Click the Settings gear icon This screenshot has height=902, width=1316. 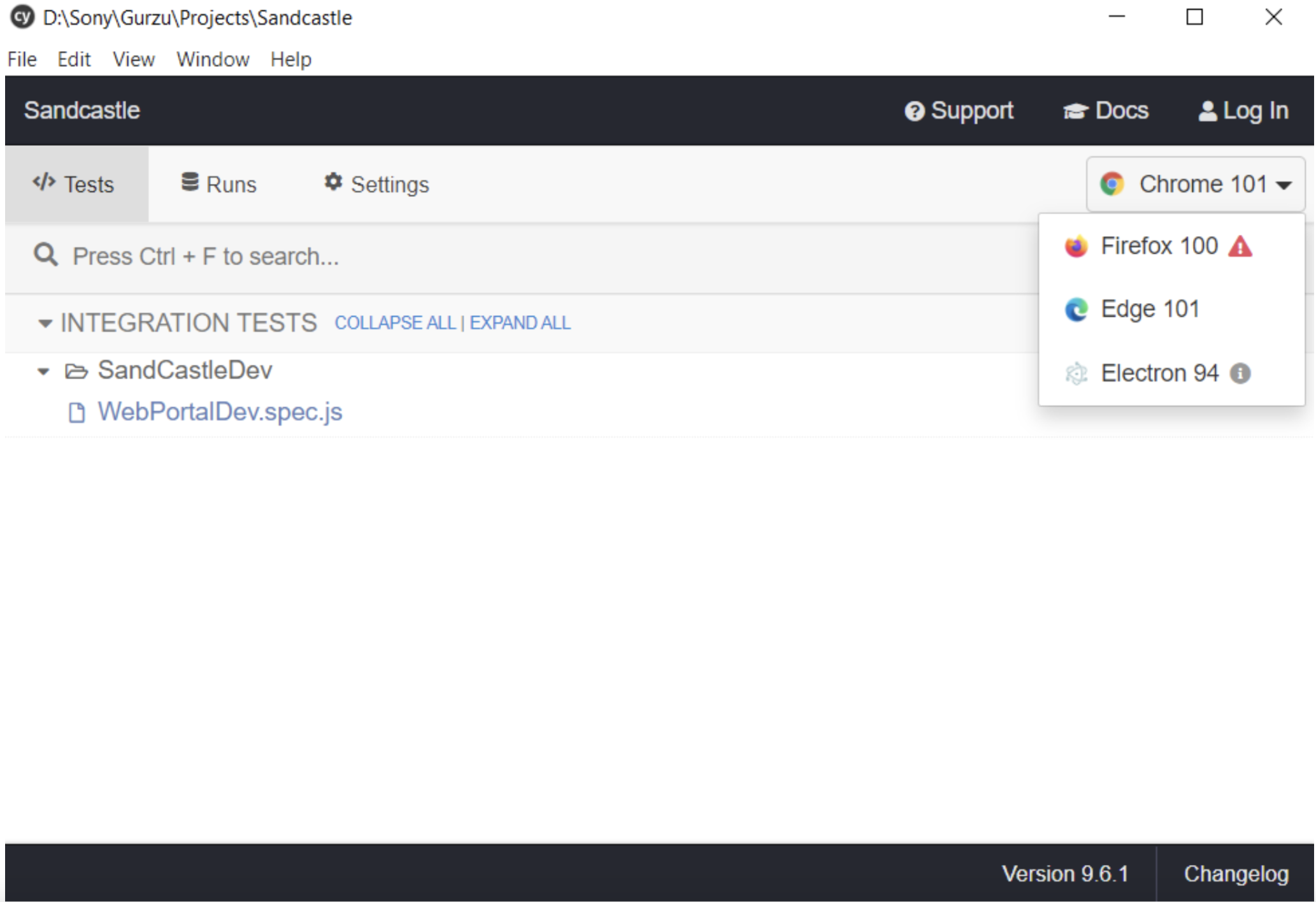[333, 182]
